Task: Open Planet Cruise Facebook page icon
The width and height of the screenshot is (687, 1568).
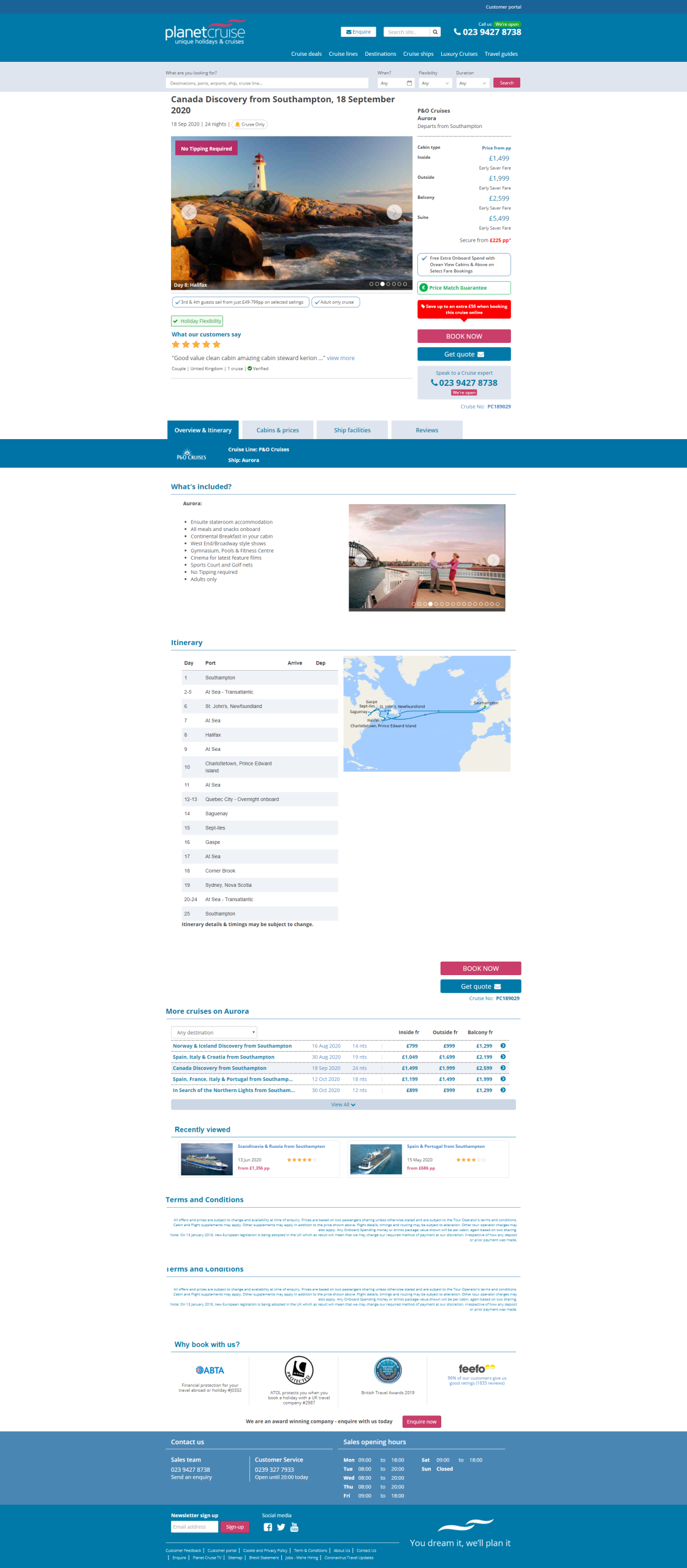Action: (x=268, y=1527)
